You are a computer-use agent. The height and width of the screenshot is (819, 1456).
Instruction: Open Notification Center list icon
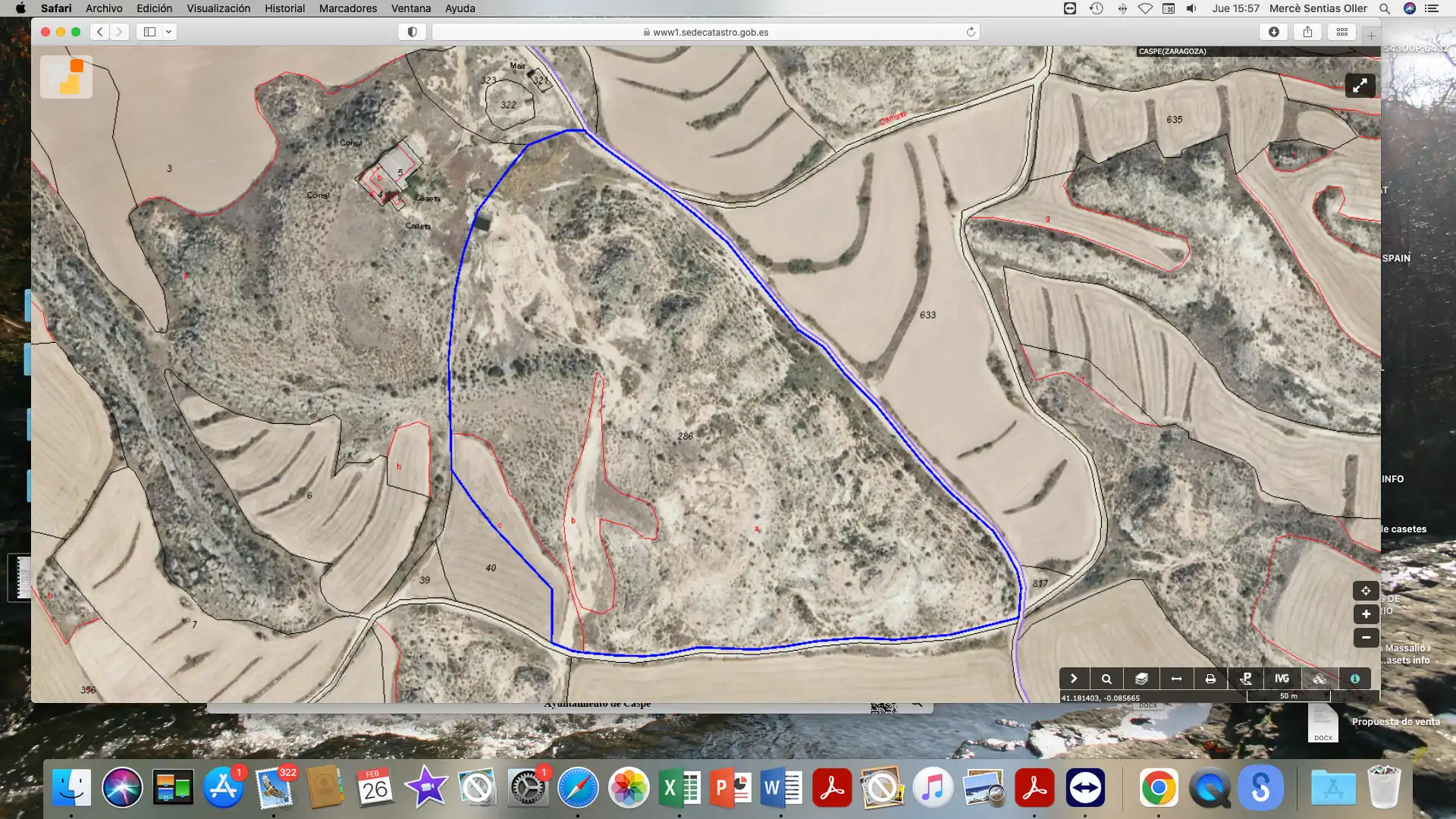[x=1432, y=8]
